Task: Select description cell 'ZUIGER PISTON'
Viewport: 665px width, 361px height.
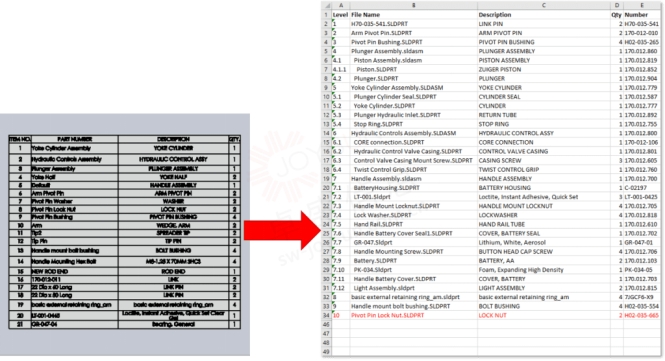Action: tap(544, 70)
